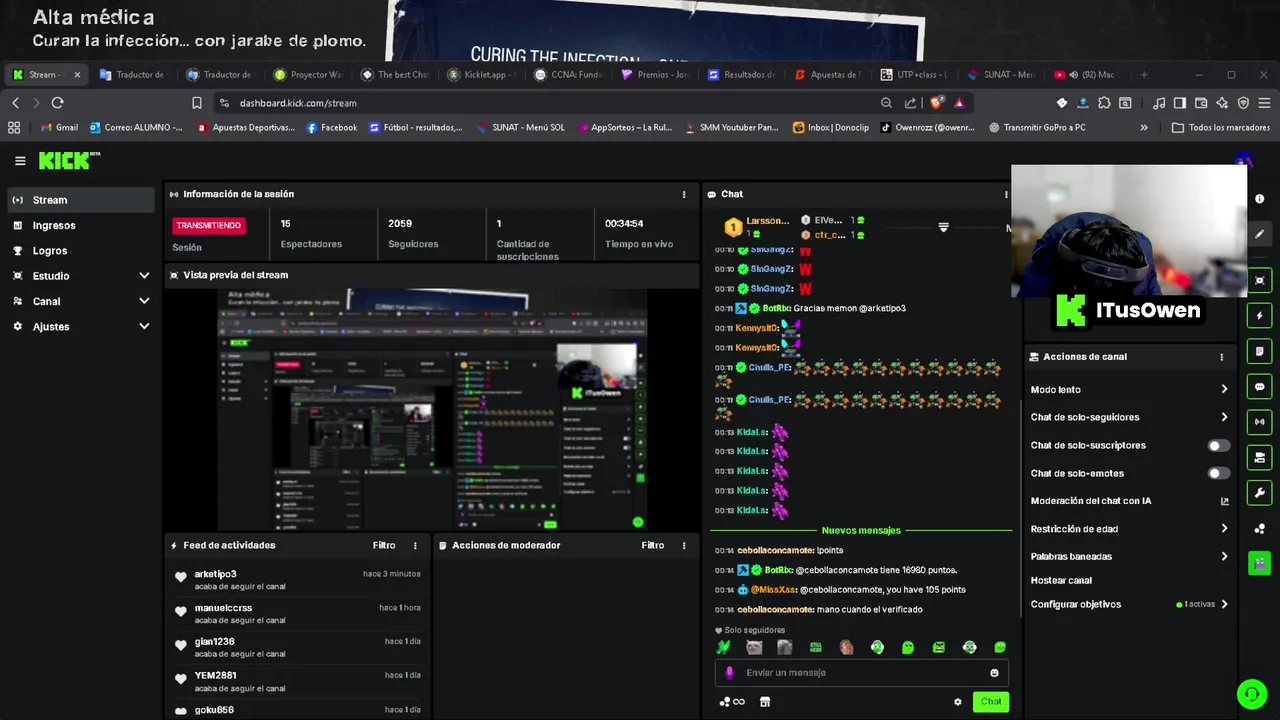Open green support headset button
Image resolution: width=1280 pixels, height=720 pixels.
click(x=1250, y=693)
